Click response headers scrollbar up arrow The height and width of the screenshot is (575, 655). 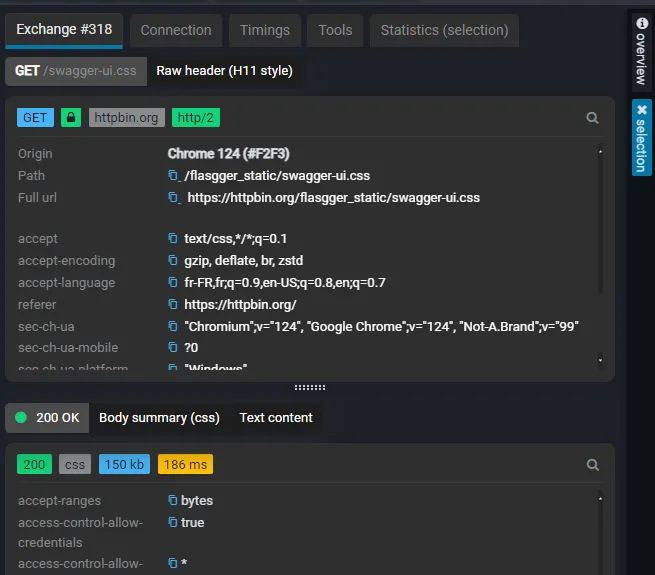coord(600,498)
